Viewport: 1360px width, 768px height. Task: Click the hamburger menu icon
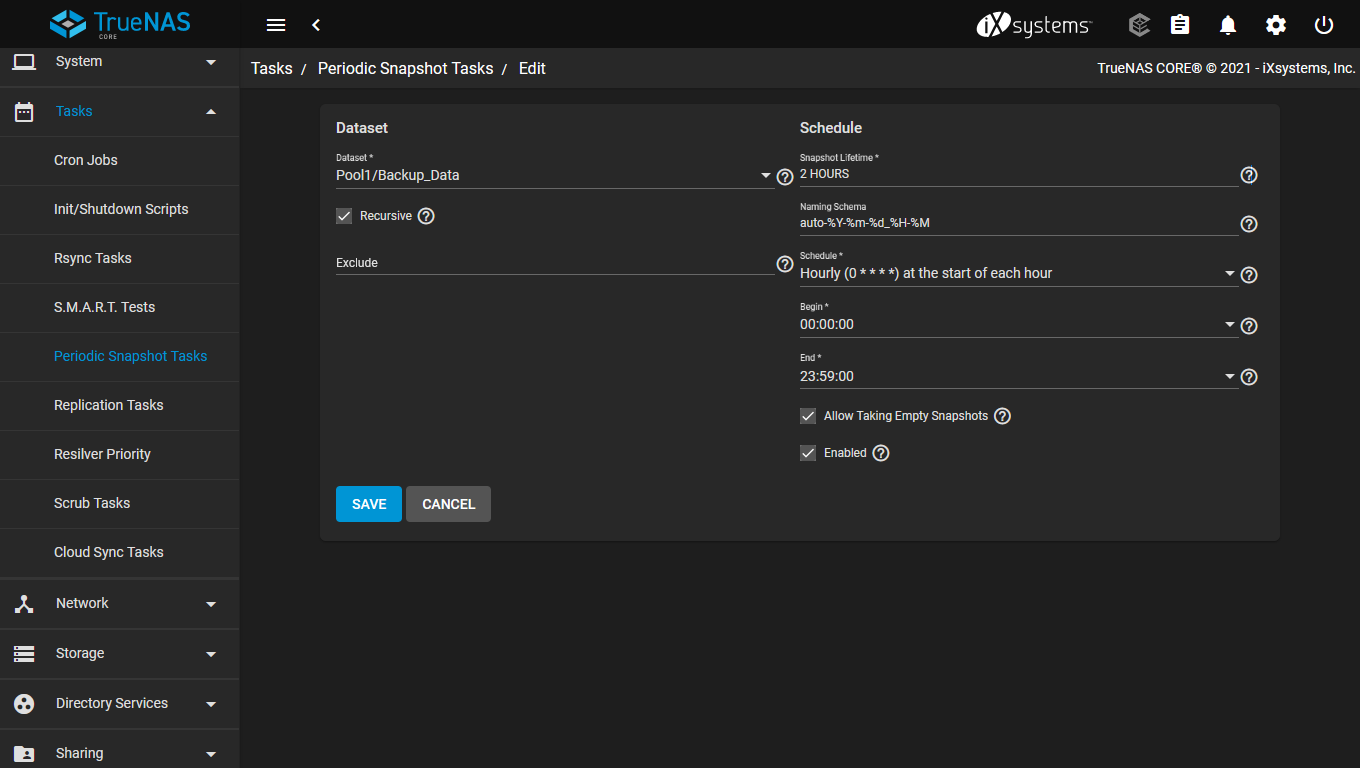276,25
